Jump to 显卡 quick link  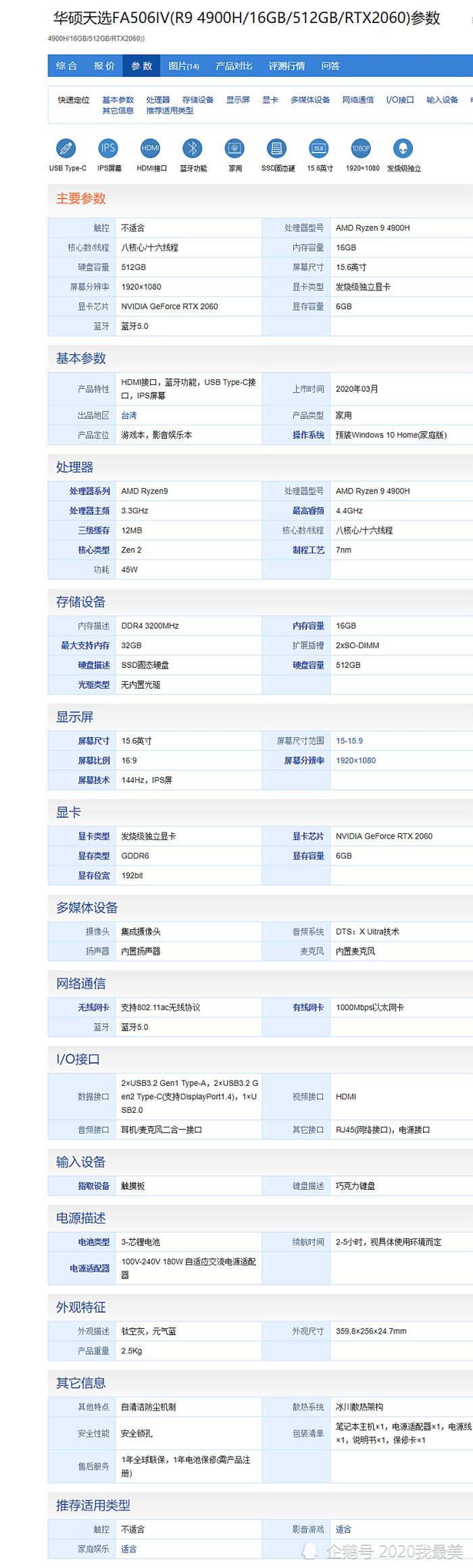(x=270, y=100)
